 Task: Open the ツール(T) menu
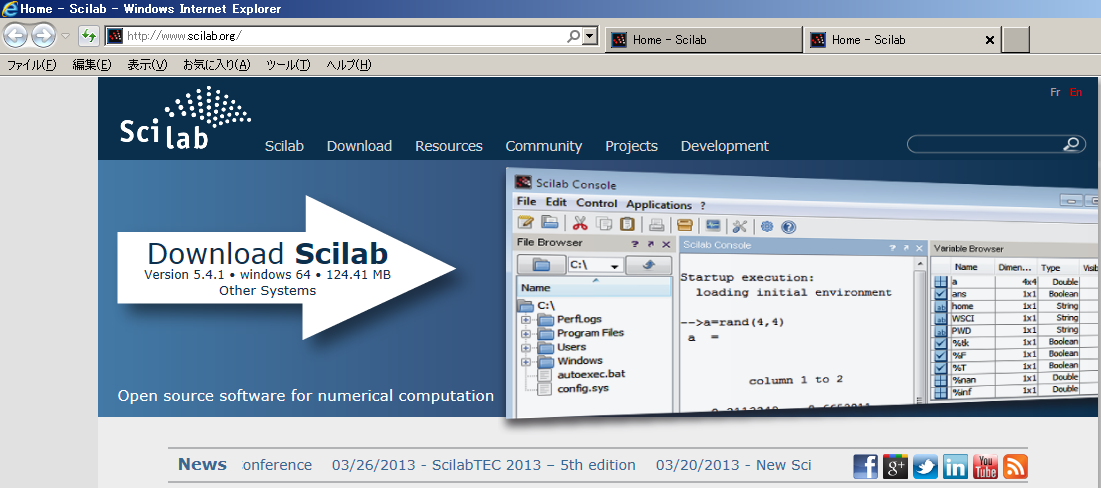pyautogui.click(x=288, y=65)
